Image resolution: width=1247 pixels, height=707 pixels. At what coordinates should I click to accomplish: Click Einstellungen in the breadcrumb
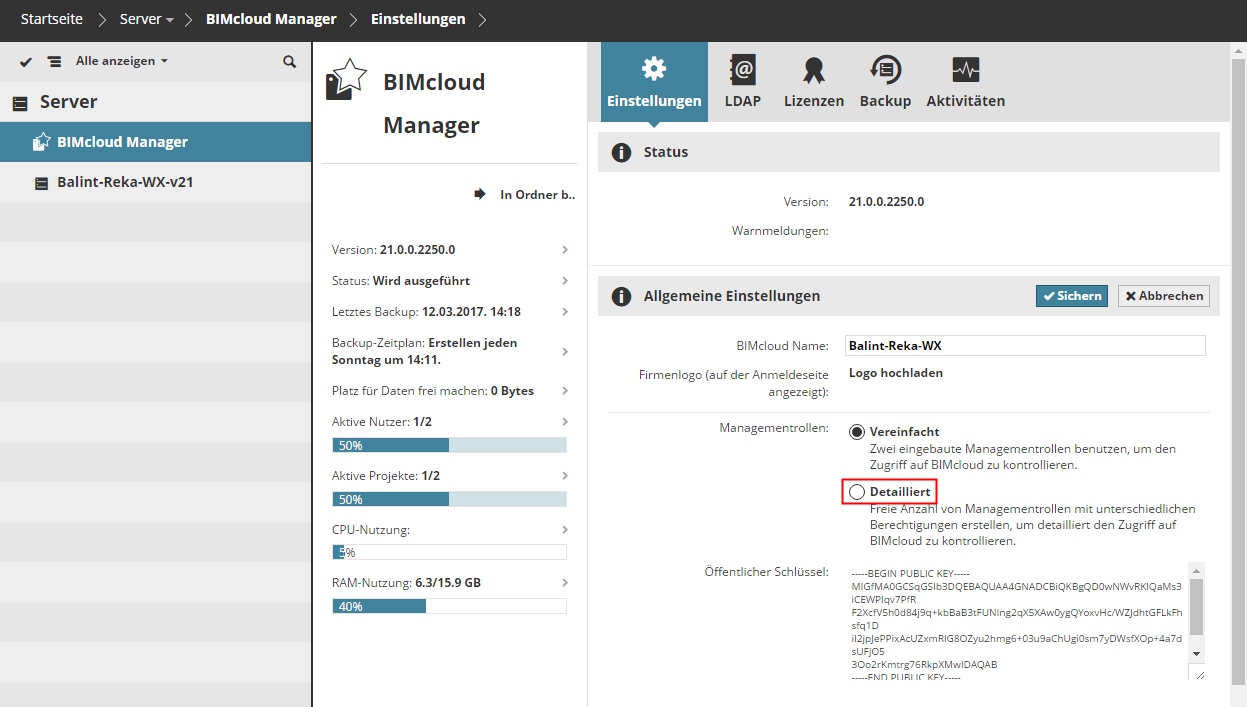[x=418, y=19]
